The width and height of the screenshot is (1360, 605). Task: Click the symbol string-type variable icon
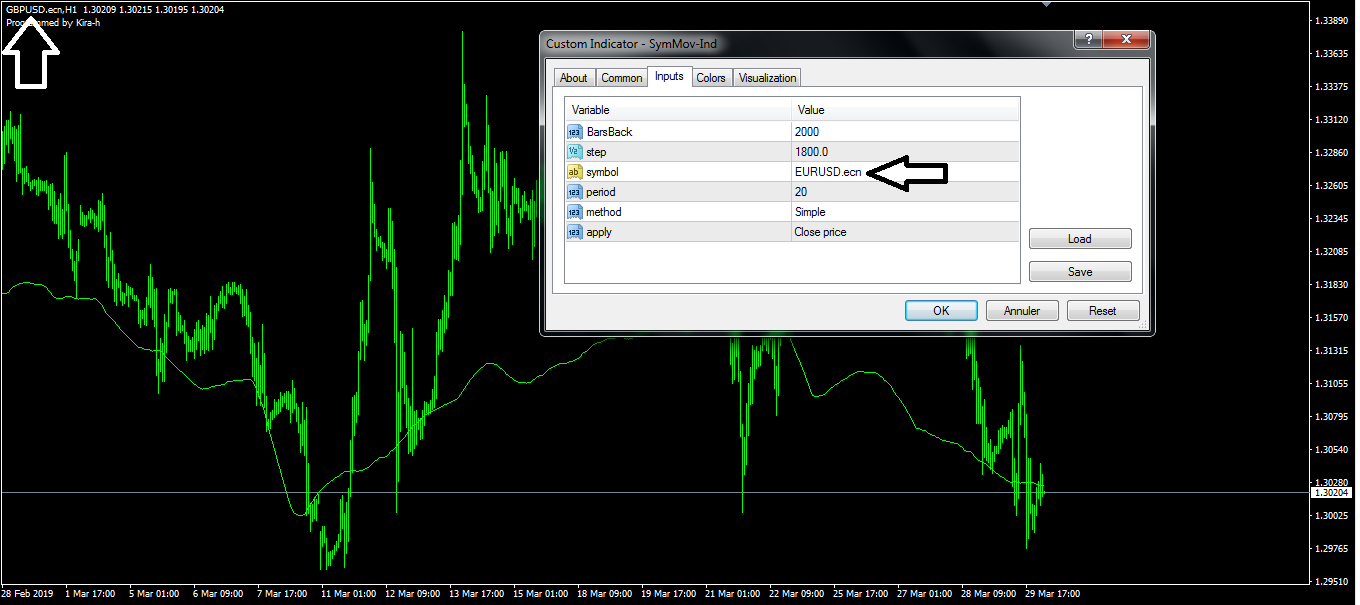click(574, 172)
